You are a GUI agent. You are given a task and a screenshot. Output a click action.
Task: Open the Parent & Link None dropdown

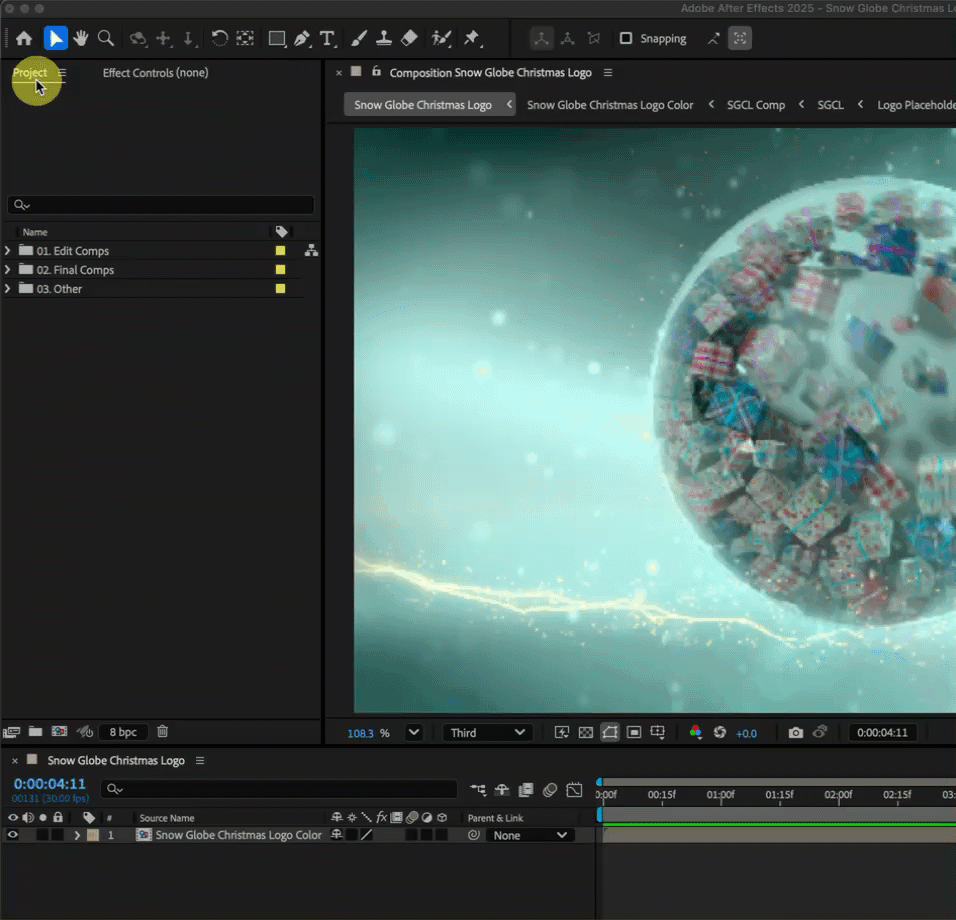[x=530, y=835]
